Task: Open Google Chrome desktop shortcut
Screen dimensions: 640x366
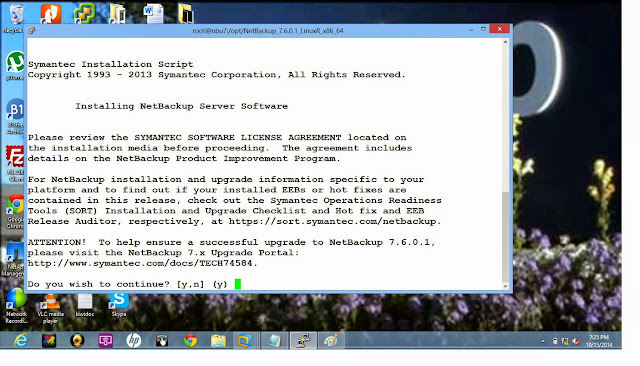Action: point(16,211)
